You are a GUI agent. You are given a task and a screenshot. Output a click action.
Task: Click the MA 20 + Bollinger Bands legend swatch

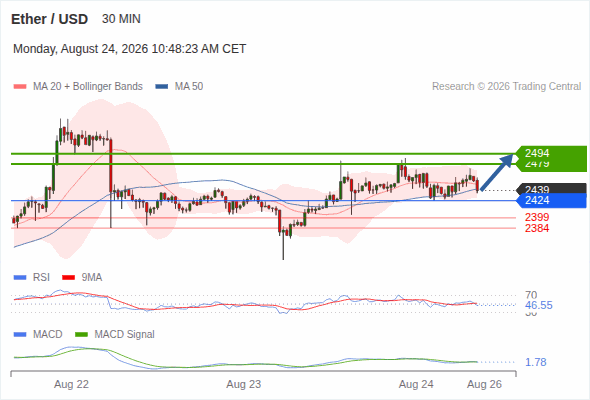20,87
